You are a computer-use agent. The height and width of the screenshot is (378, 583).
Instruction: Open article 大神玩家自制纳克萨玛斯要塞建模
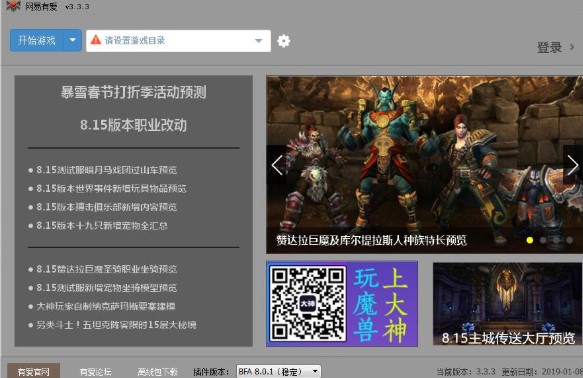(x=106, y=306)
